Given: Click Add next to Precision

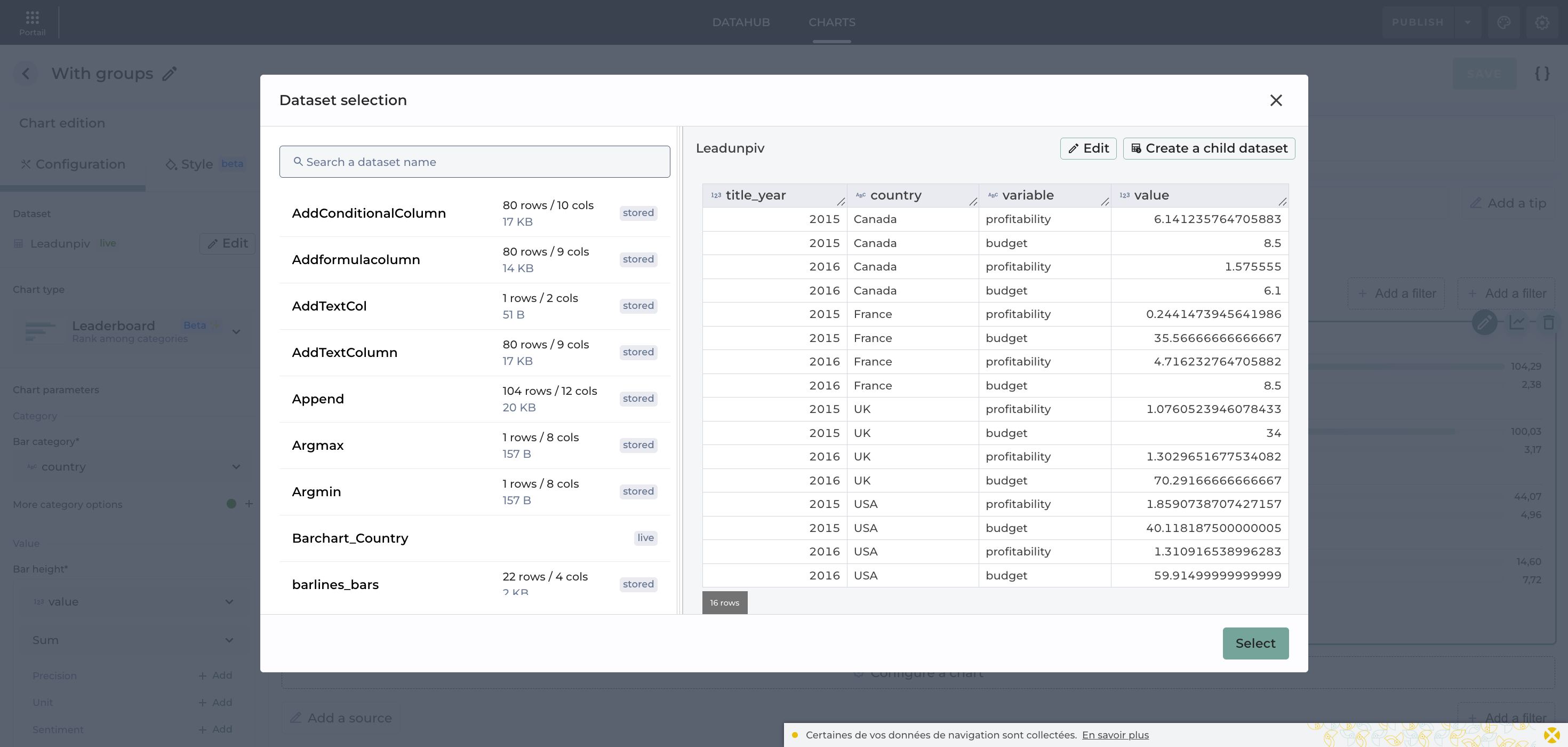Looking at the screenshot, I should [x=215, y=675].
